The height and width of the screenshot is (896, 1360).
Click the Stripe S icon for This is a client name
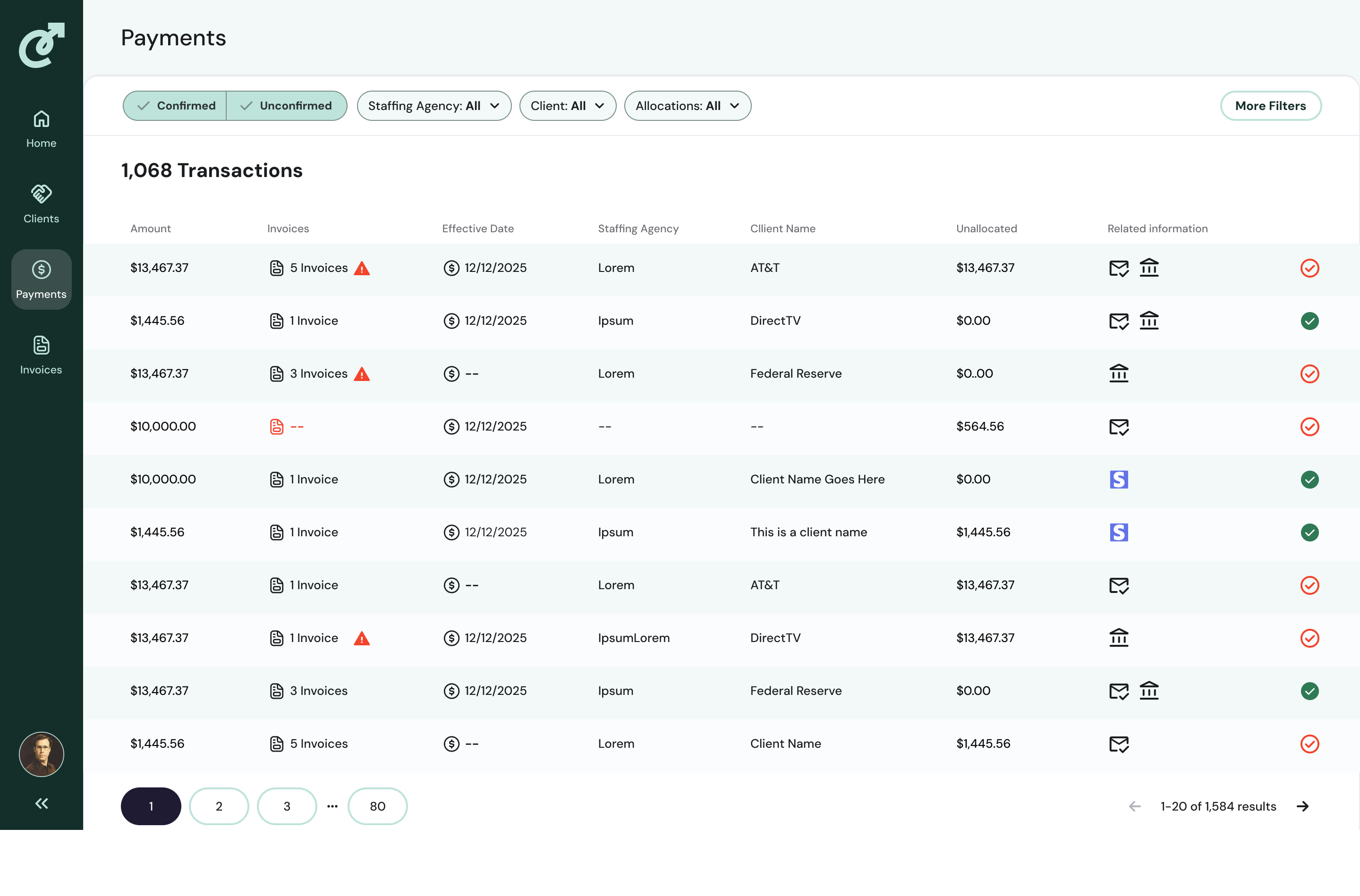tap(1118, 533)
